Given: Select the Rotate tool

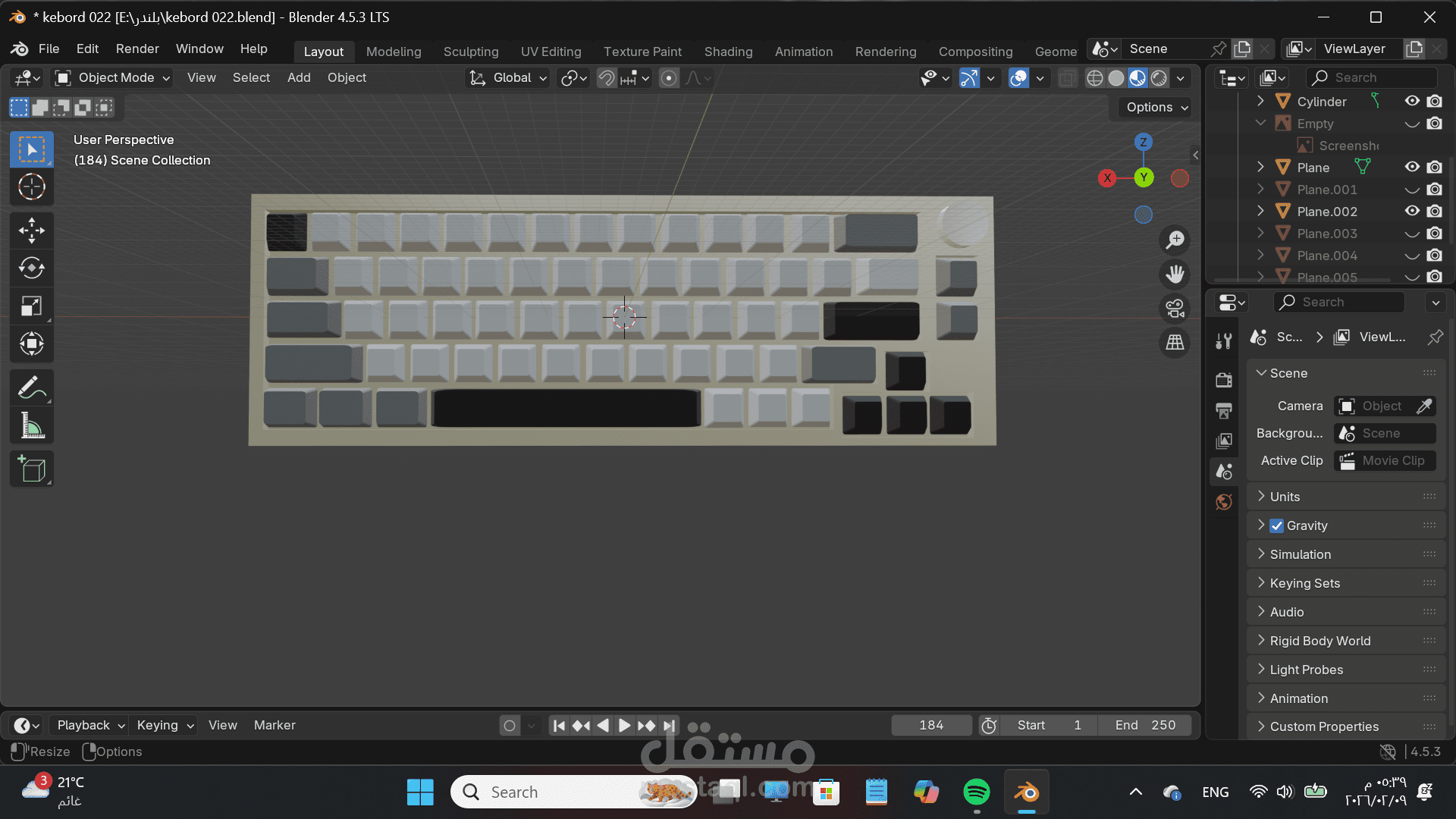Looking at the screenshot, I should pos(31,268).
